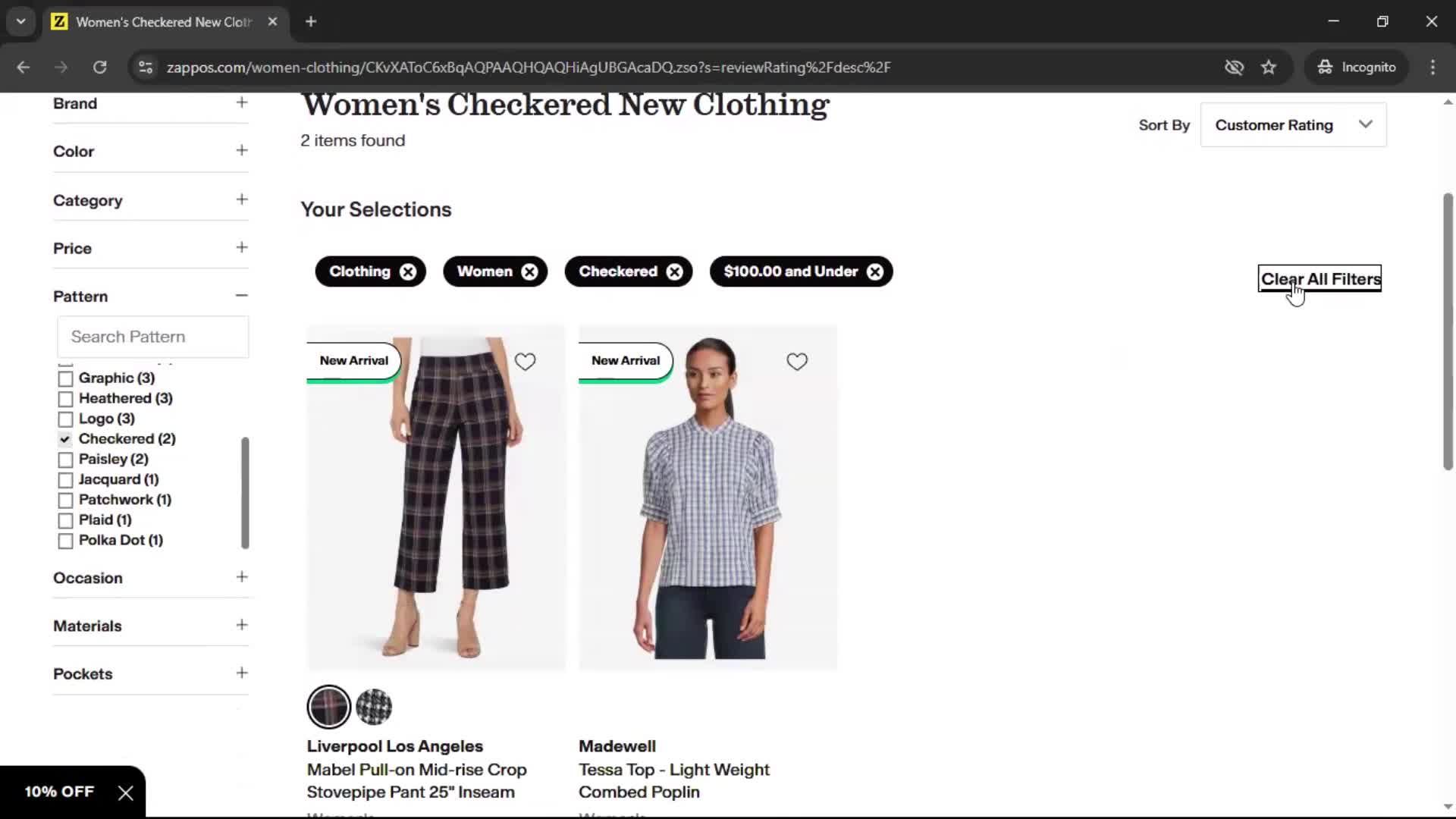Check the Graphic (3) pattern checkbox
This screenshot has height=819, width=1456.
click(66, 378)
